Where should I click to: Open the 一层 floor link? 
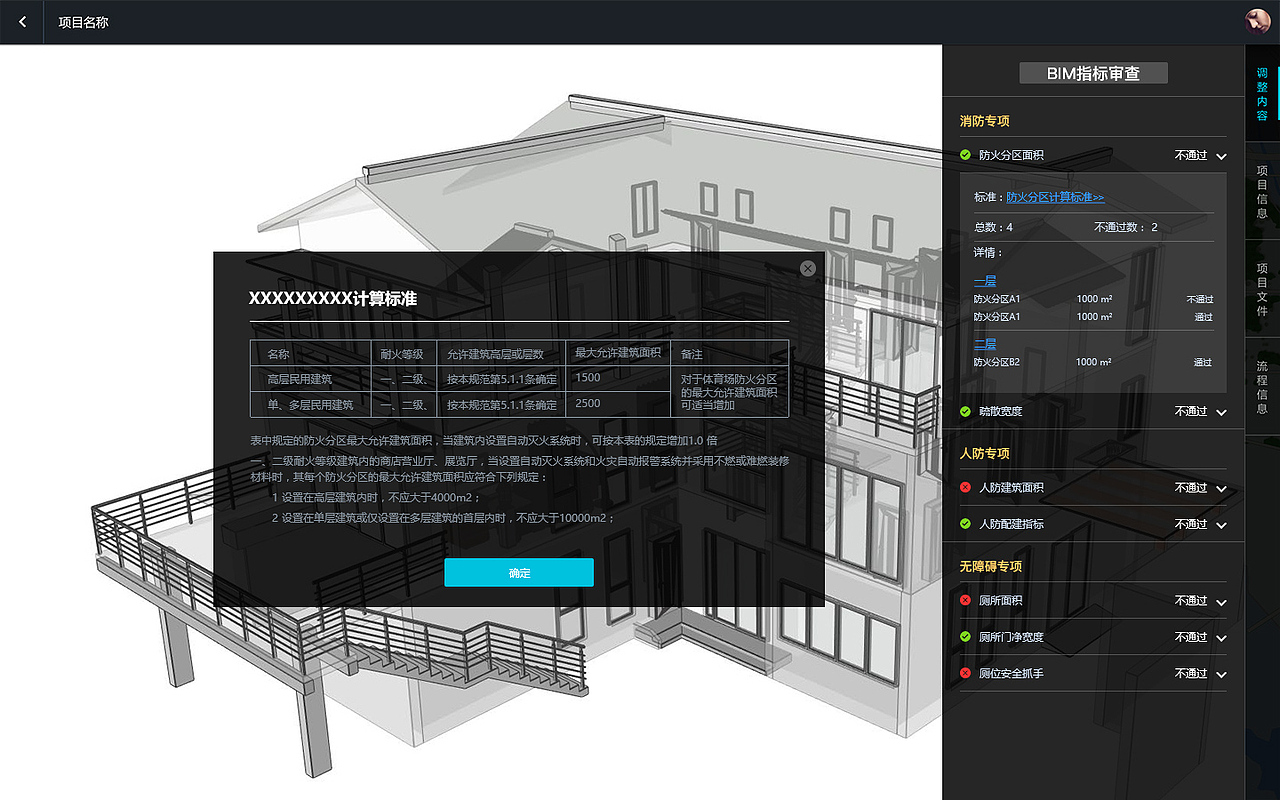[985, 281]
